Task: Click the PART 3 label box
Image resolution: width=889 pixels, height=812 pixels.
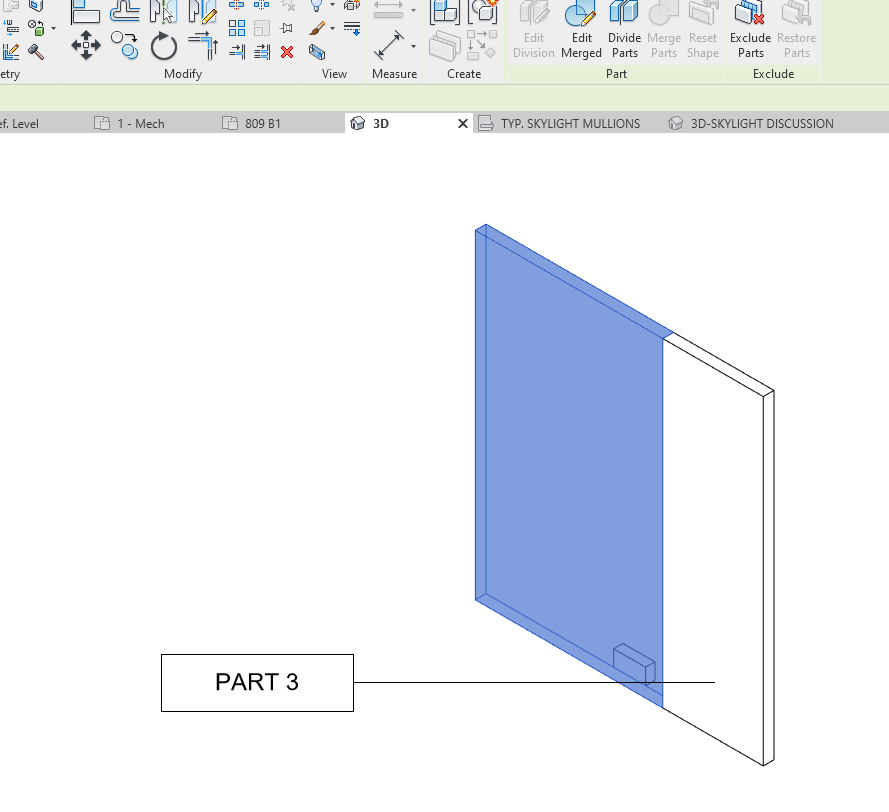Action: coord(256,682)
